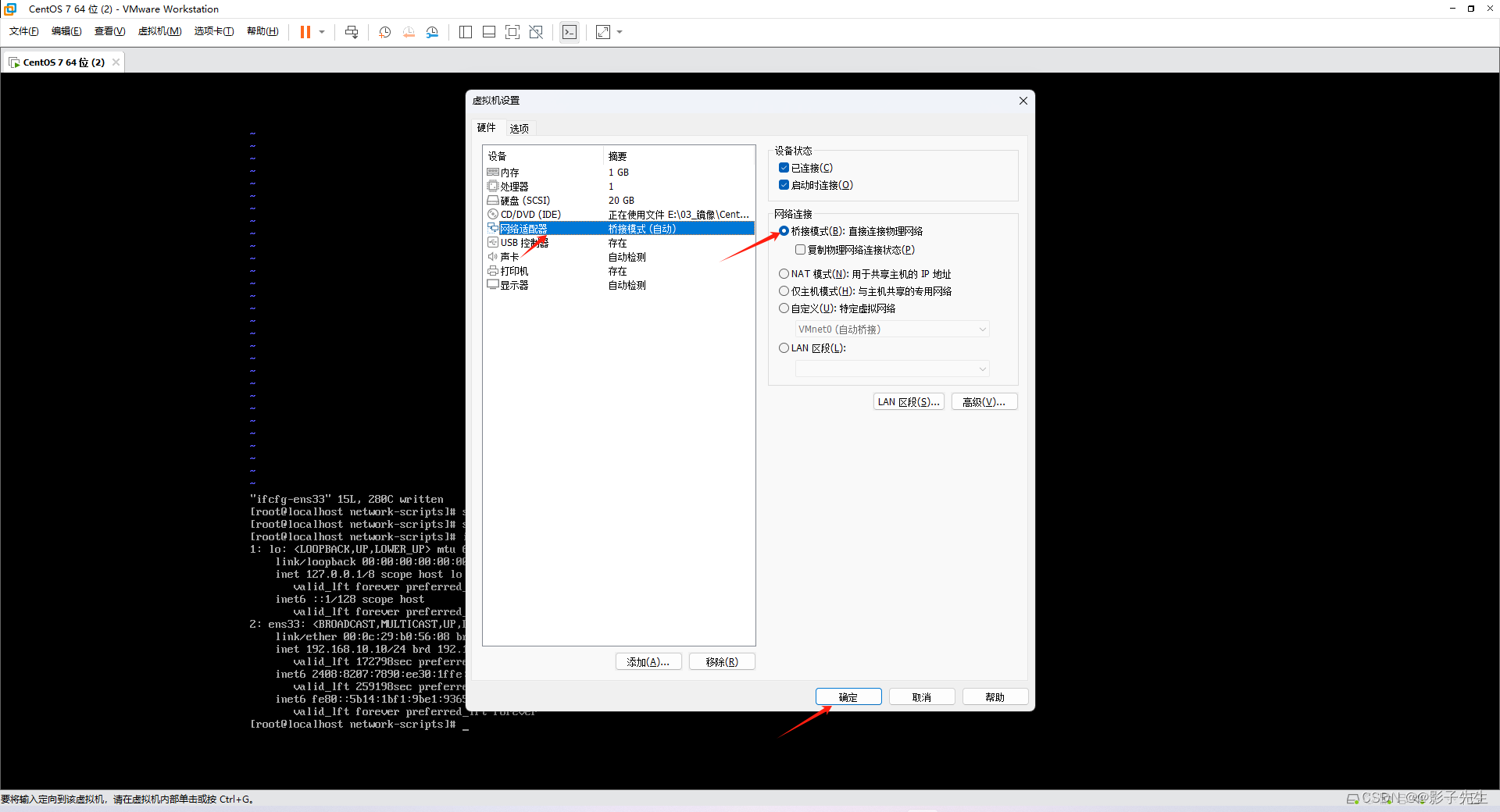The image size is (1500, 812).
Task: Select the 显示器 device row
Action: pyautogui.click(x=619, y=285)
